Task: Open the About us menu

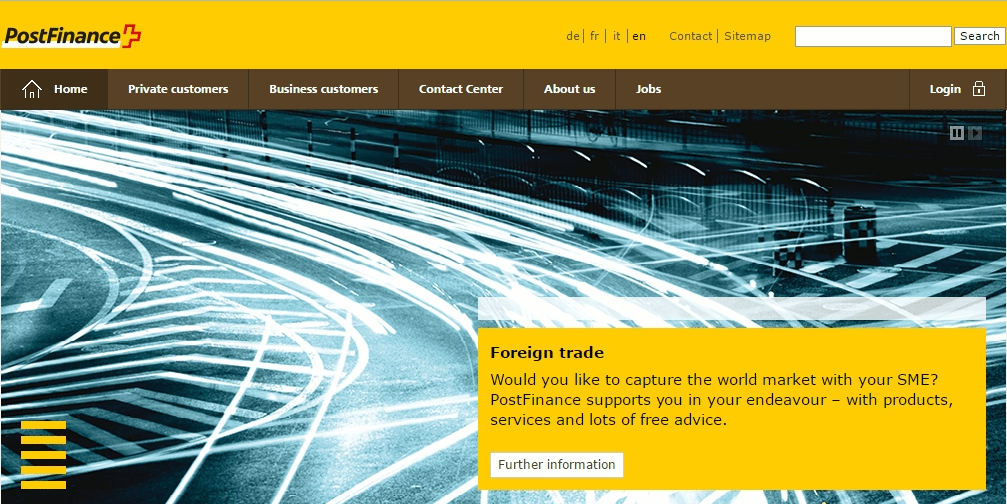Action: pos(570,89)
